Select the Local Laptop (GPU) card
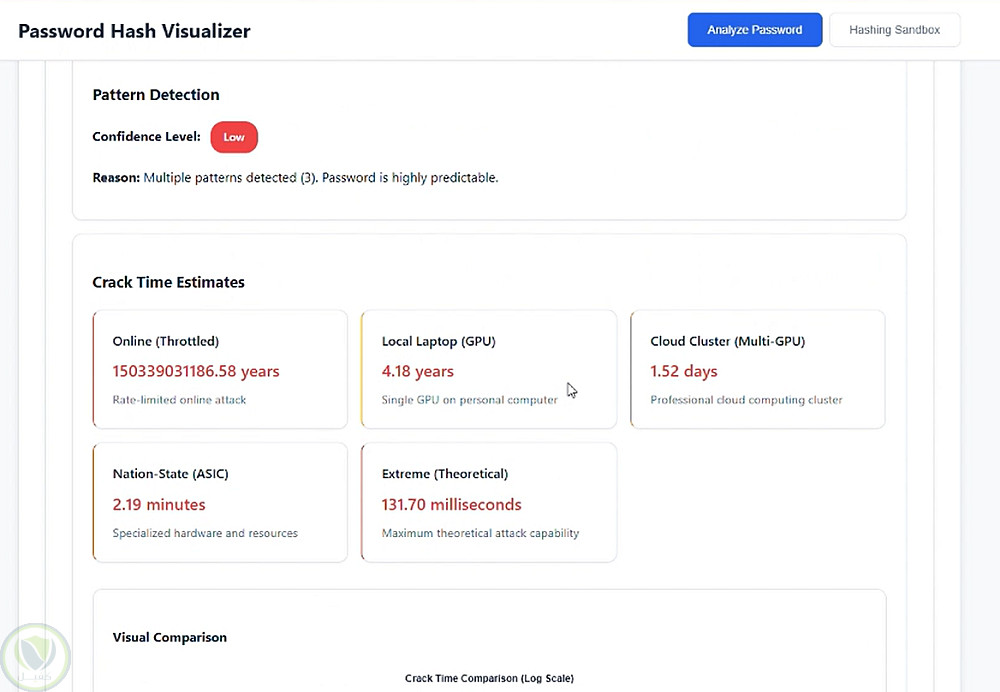This screenshot has height=692, width=1000. click(489, 369)
